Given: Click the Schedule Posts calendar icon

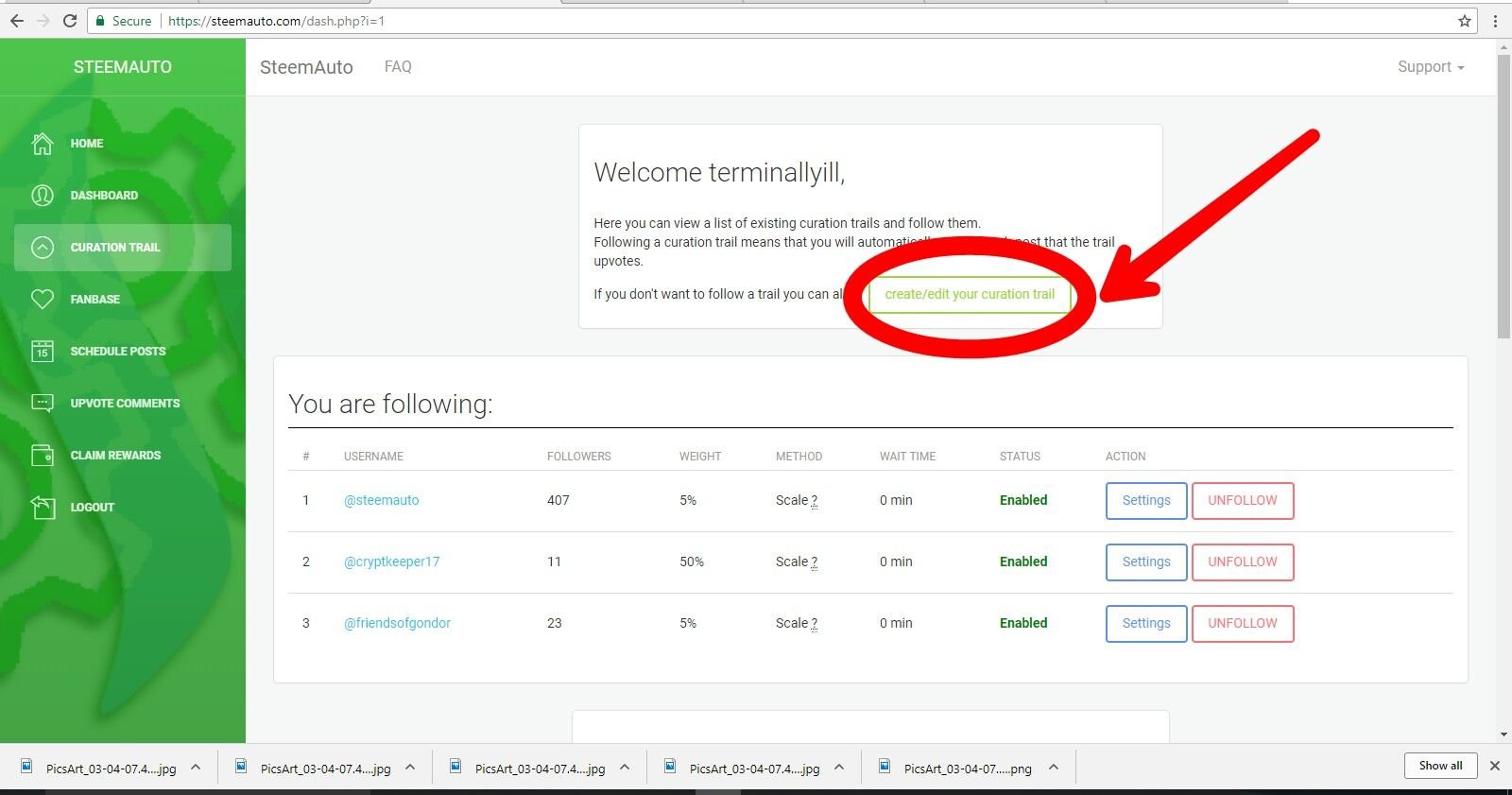Looking at the screenshot, I should [x=43, y=352].
